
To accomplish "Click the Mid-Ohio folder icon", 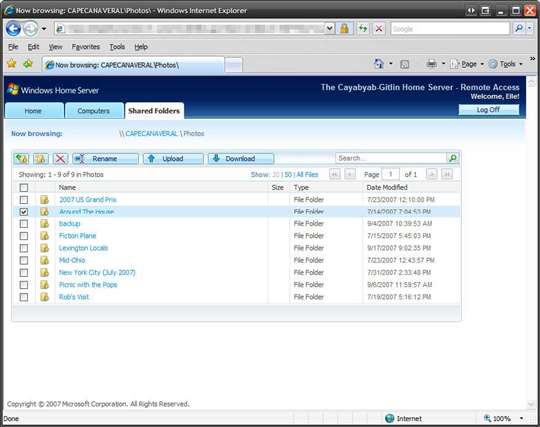I will click(44, 260).
